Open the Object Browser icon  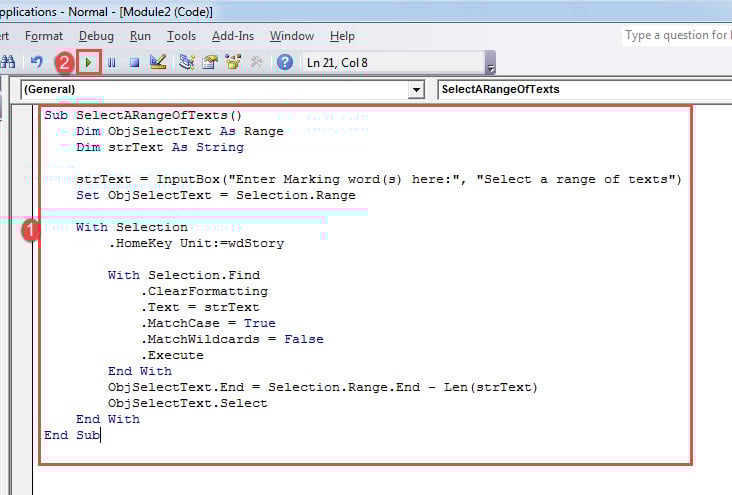(x=233, y=62)
